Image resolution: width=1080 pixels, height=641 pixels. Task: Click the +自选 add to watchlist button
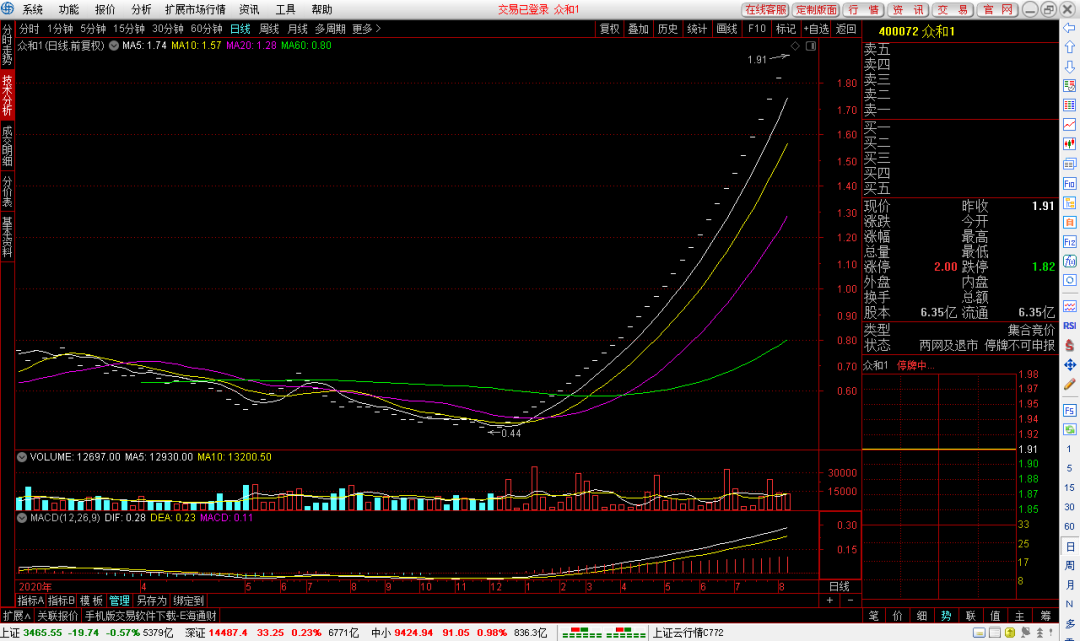pyautogui.click(x=815, y=29)
